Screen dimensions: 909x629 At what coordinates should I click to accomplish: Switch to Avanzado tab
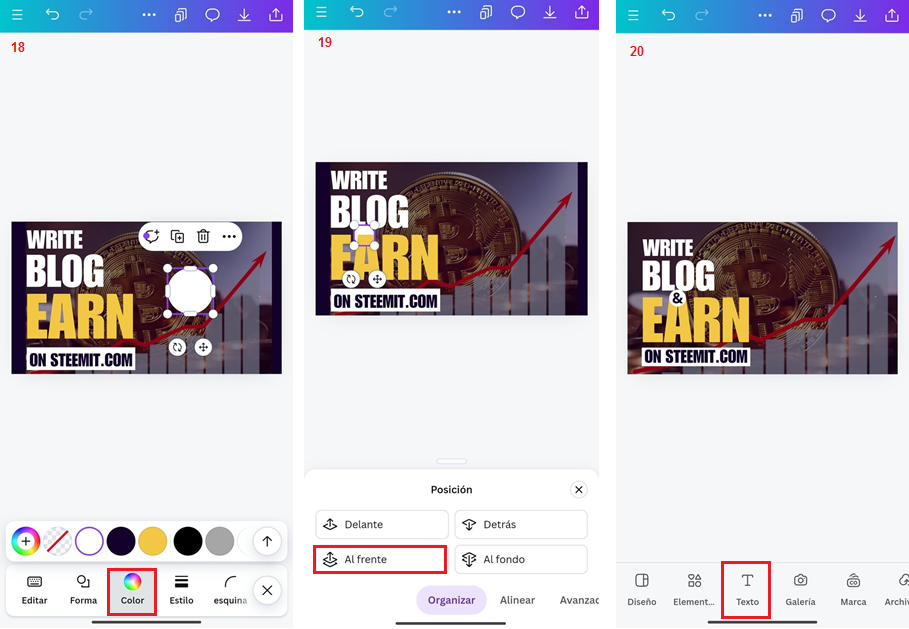579,600
